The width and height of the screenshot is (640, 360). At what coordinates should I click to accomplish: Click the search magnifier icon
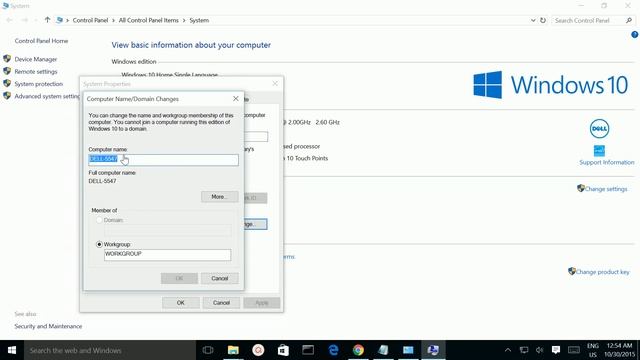[x=629, y=20]
